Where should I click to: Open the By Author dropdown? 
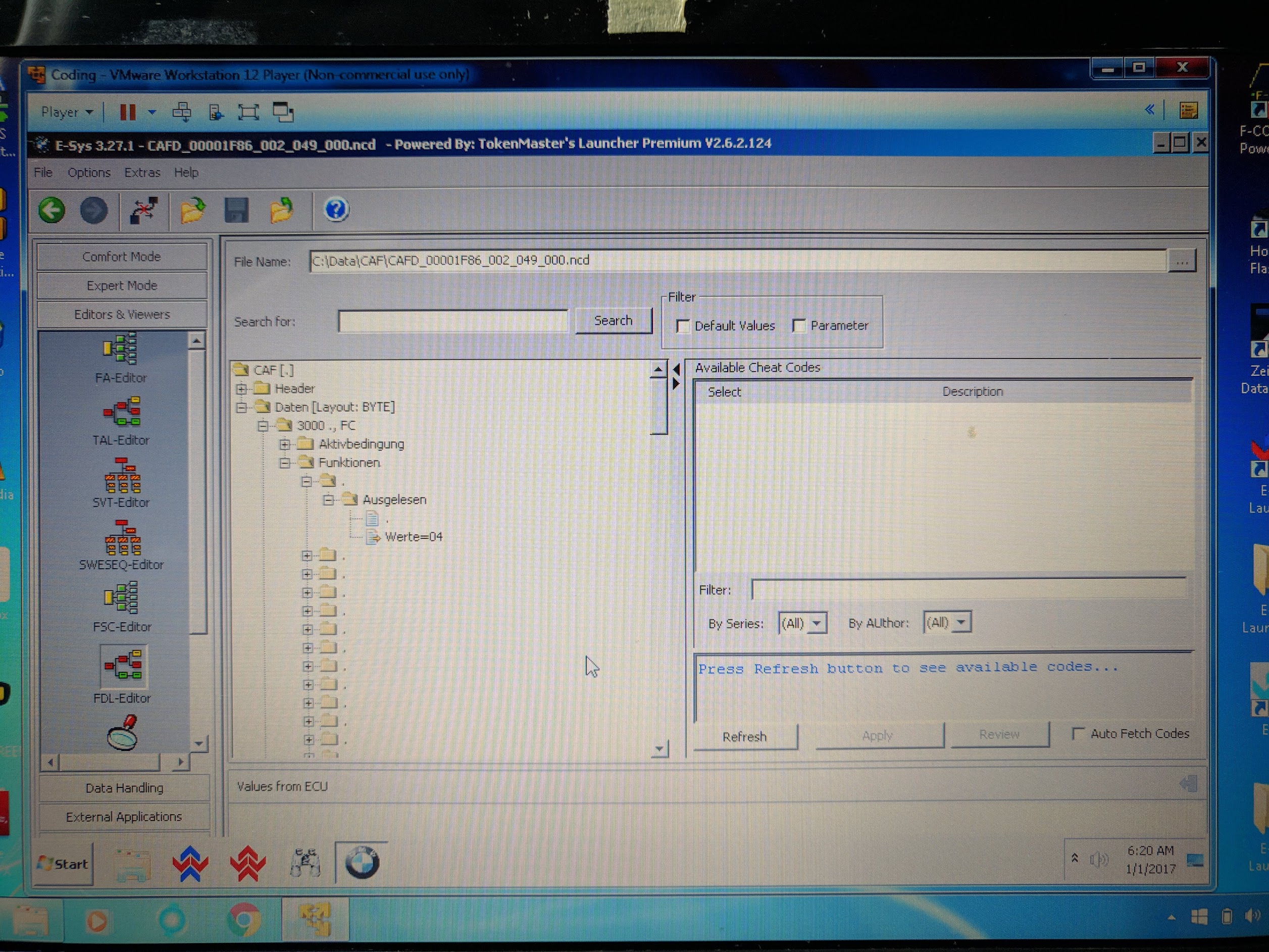[x=948, y=623]
